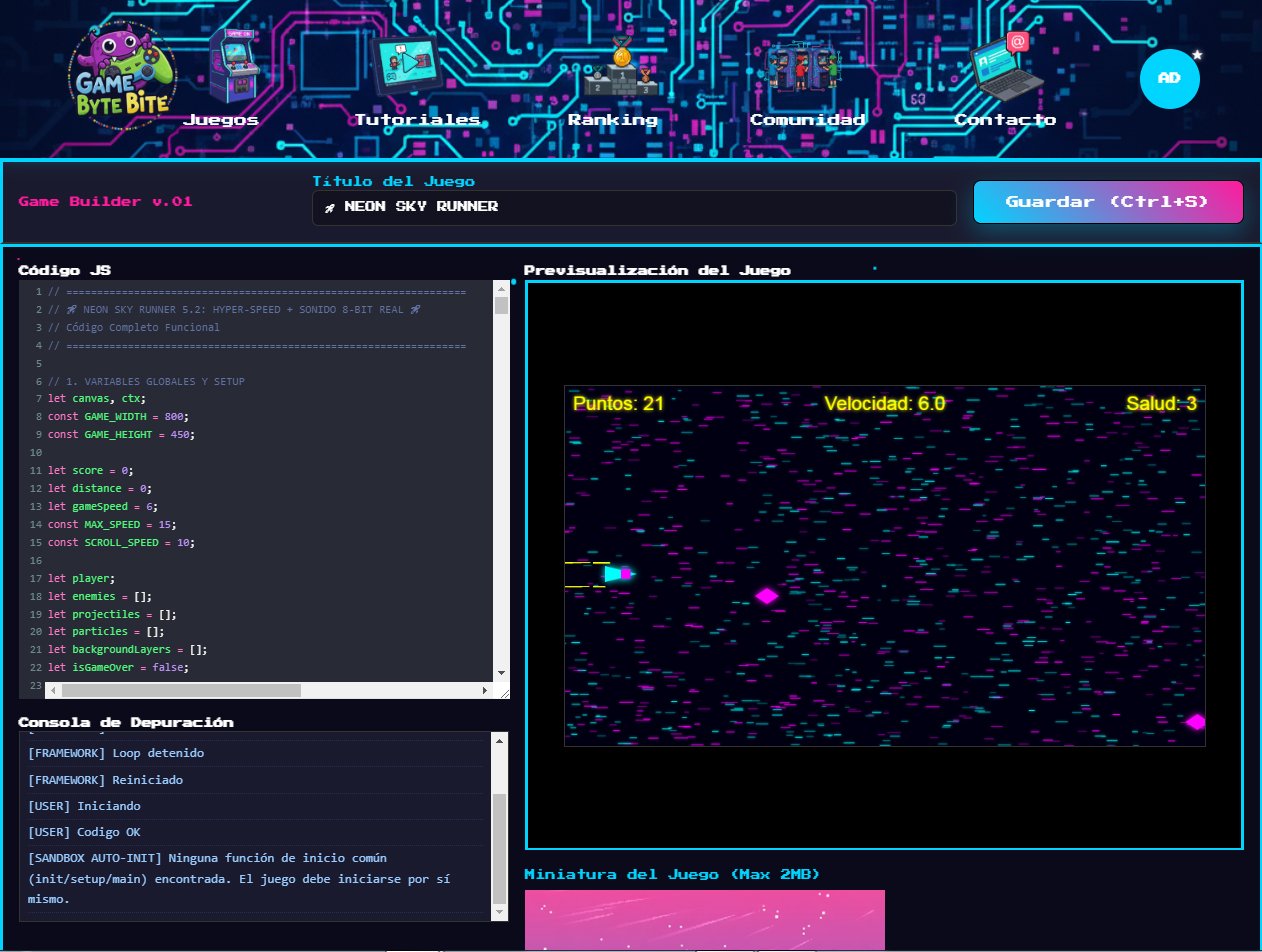Open the Ranking page

613,120
